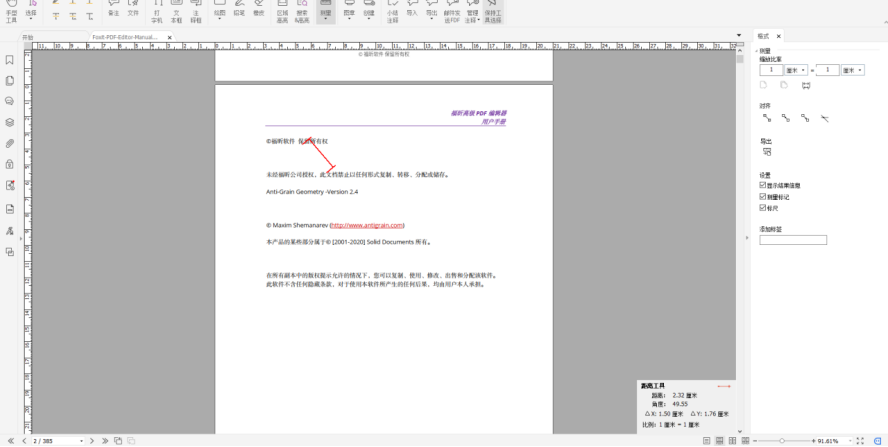Viewport: 888px width, 447px height.
Task: Uncheck 显示结果信息 show result info
Action: pos(763,185)
